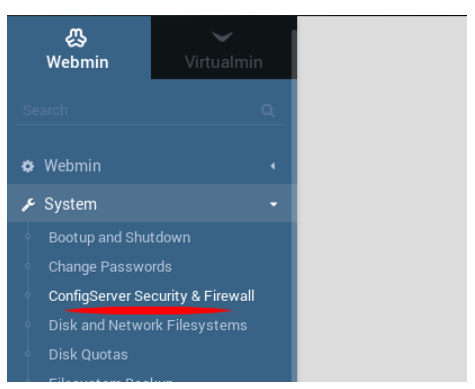
Task: Click the bullet beside Change Passwords
Action: pos(28,266)
